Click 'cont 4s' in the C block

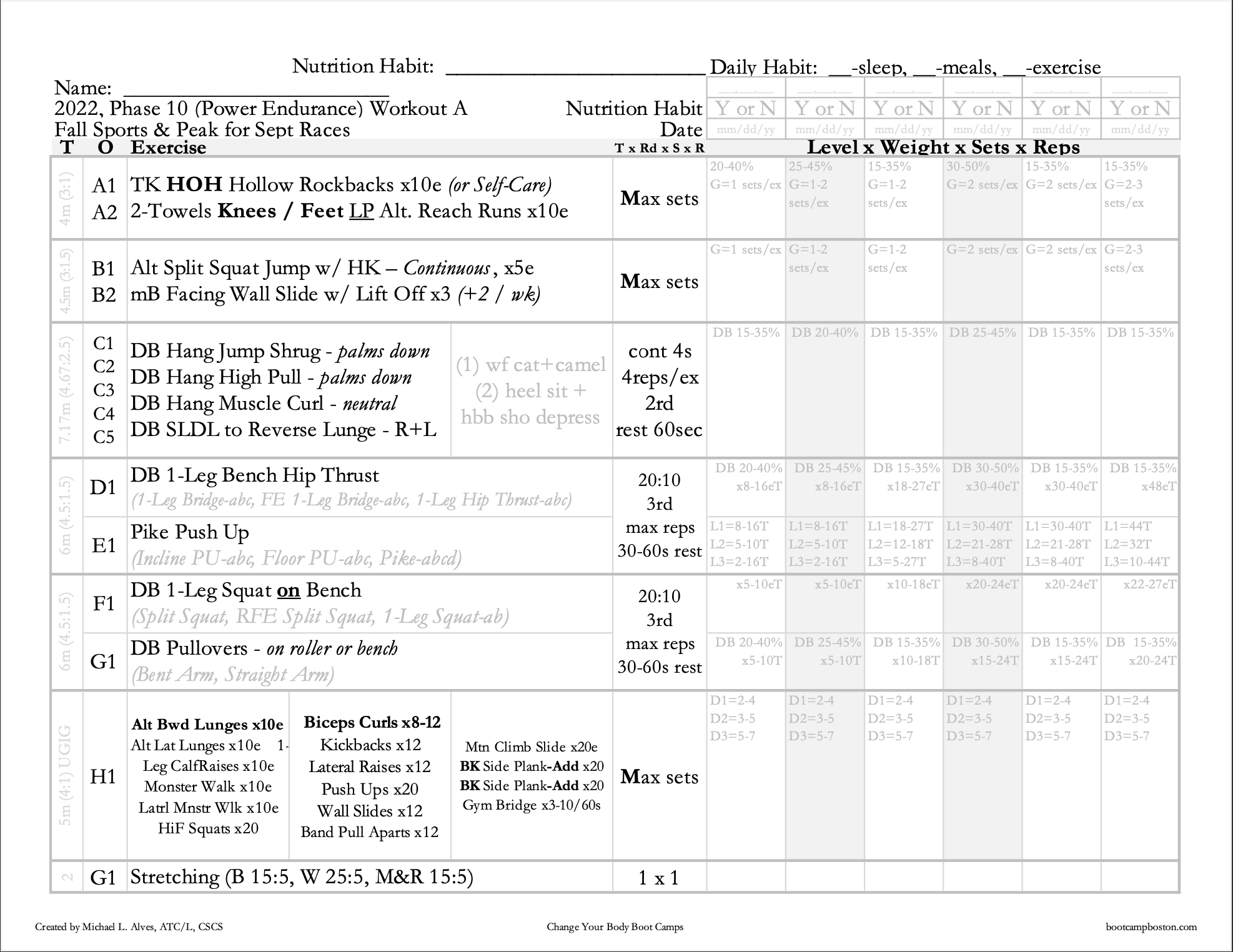tap(660, 351)
